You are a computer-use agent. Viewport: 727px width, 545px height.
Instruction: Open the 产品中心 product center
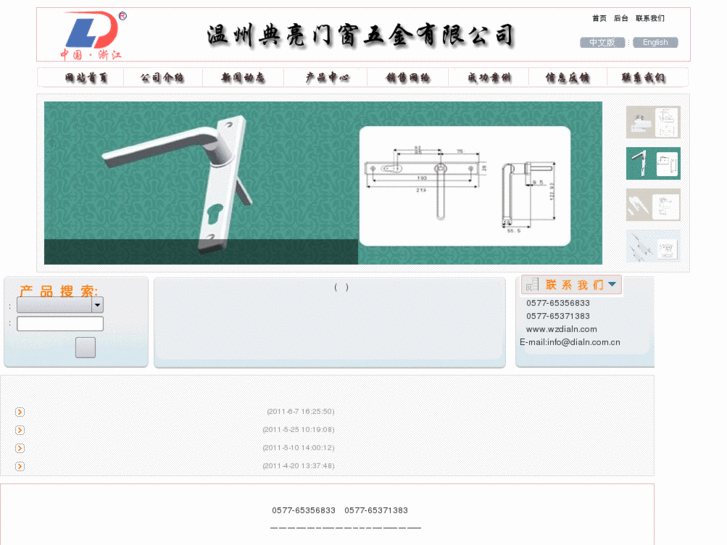327,77
